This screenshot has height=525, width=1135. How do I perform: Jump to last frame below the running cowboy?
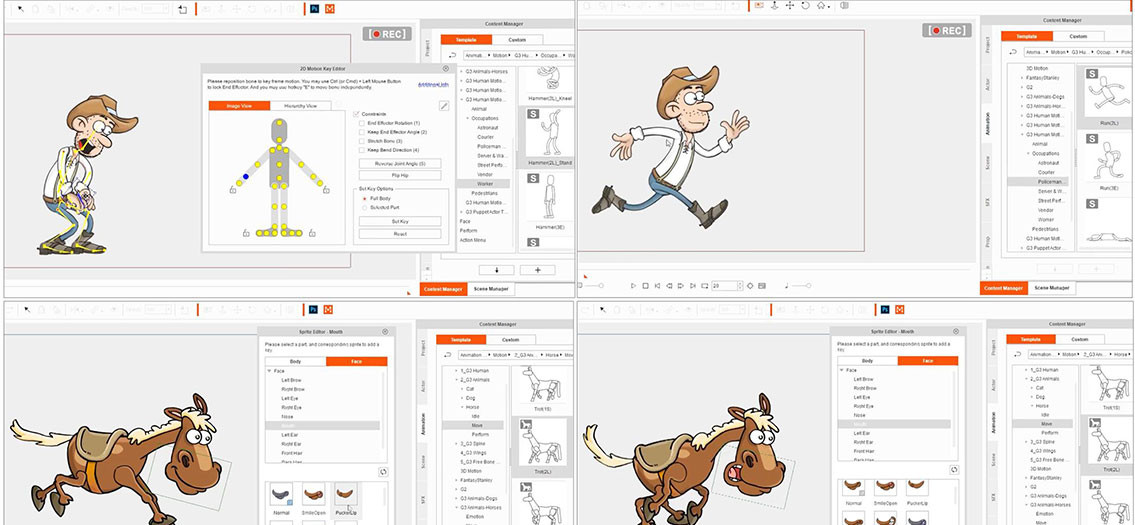click(x=693, y=286)
